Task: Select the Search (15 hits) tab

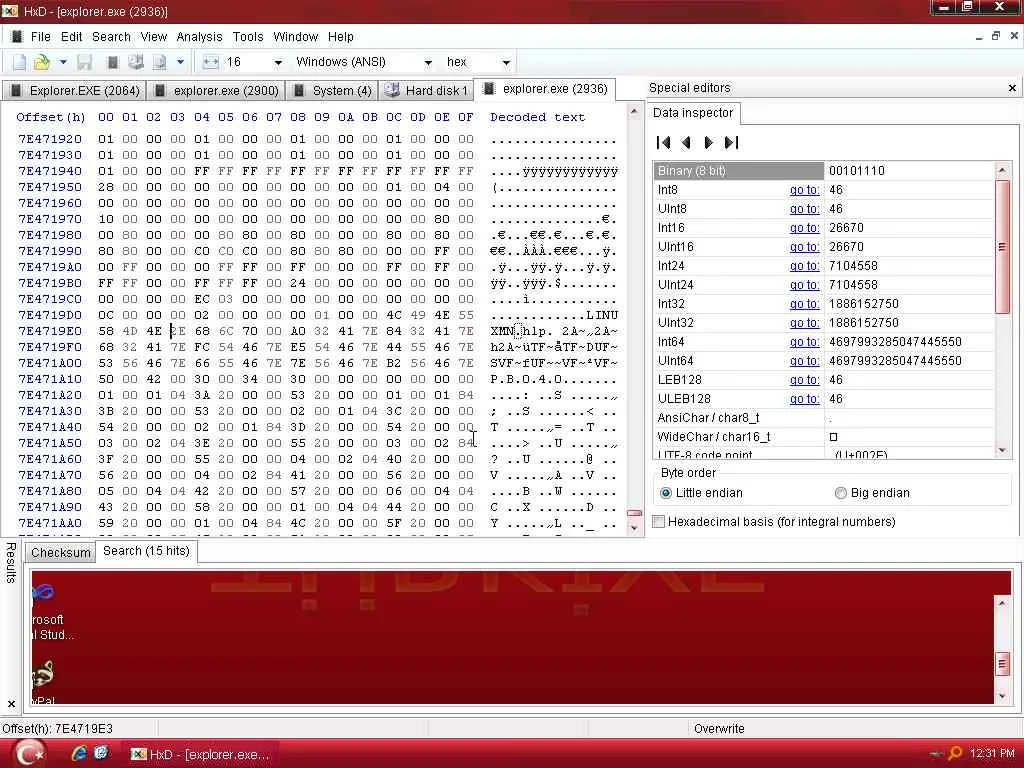Action: click(146, 551)
